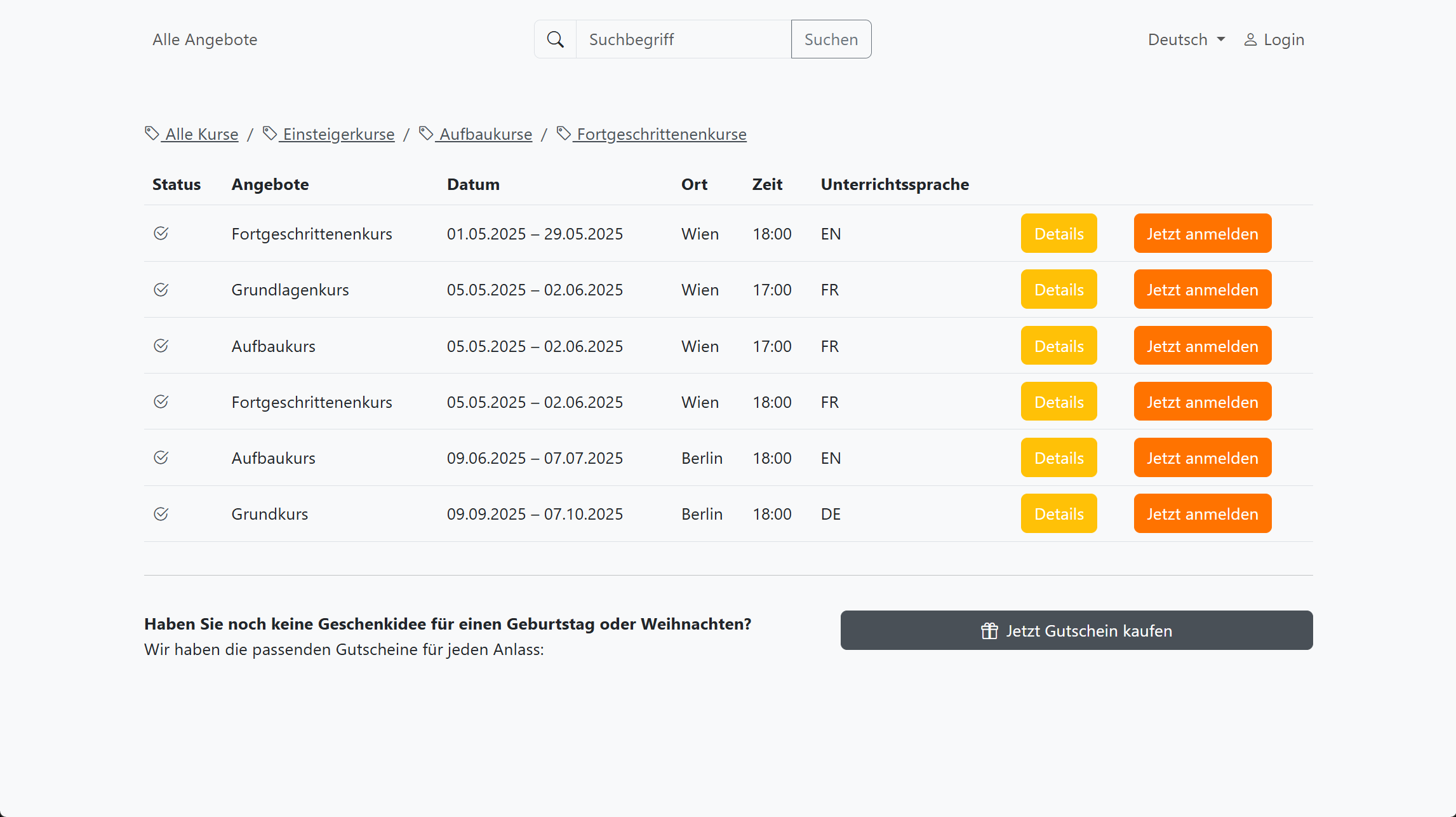Click the tag icon before Fortgeschrittenenkurse

point(563,133)
